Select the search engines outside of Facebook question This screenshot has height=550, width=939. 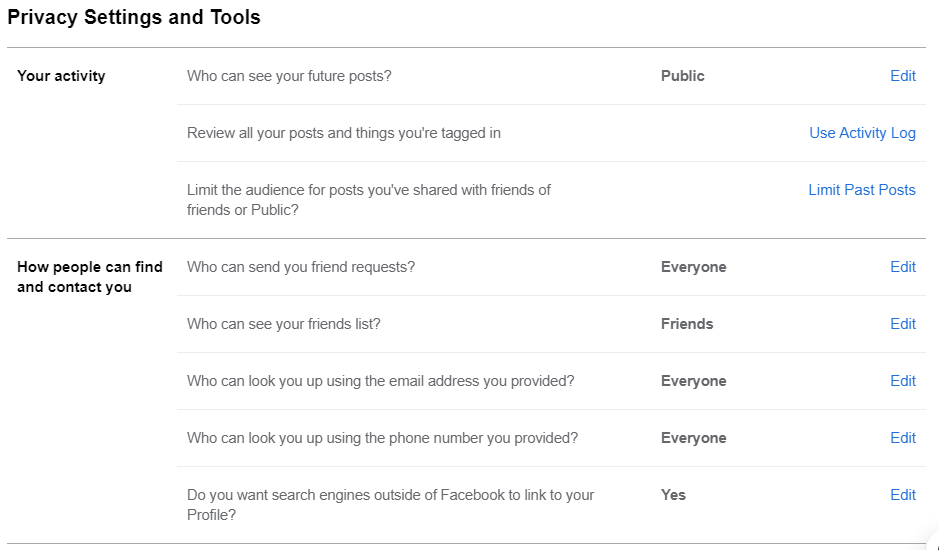[390, 504]
